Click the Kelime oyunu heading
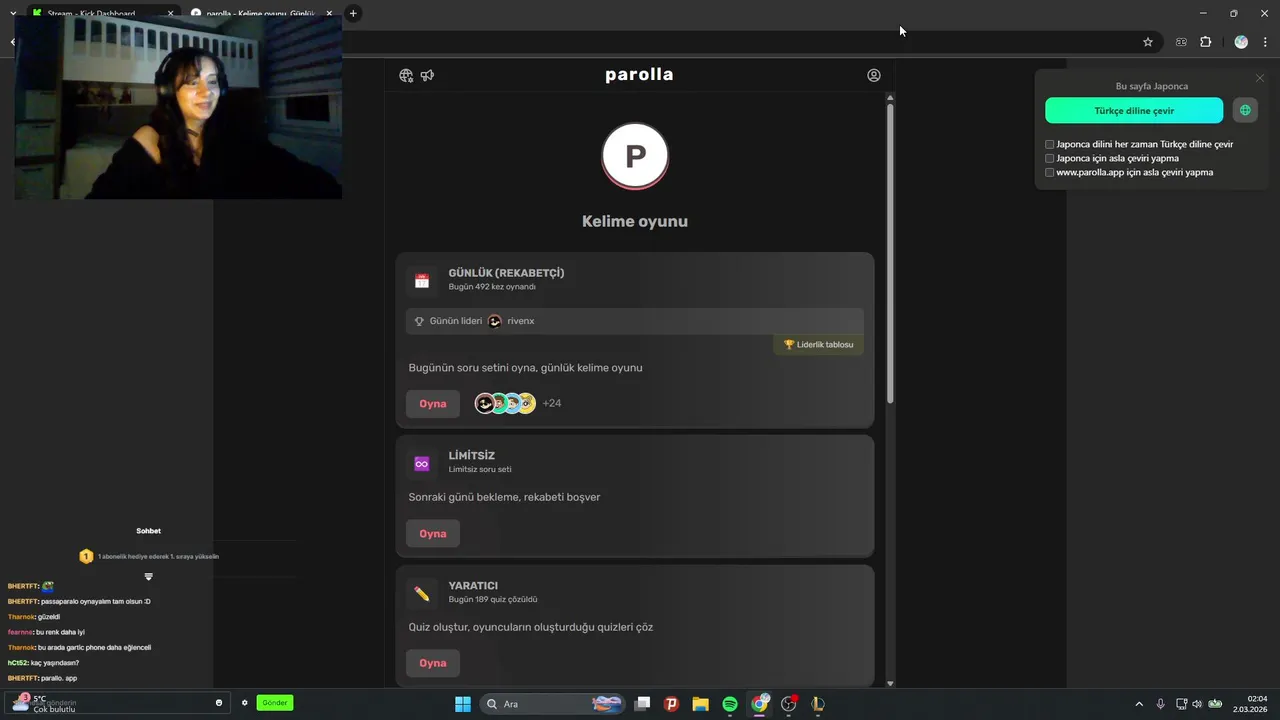The width and height of the screenshot is (1280, 720). [635, 221]
